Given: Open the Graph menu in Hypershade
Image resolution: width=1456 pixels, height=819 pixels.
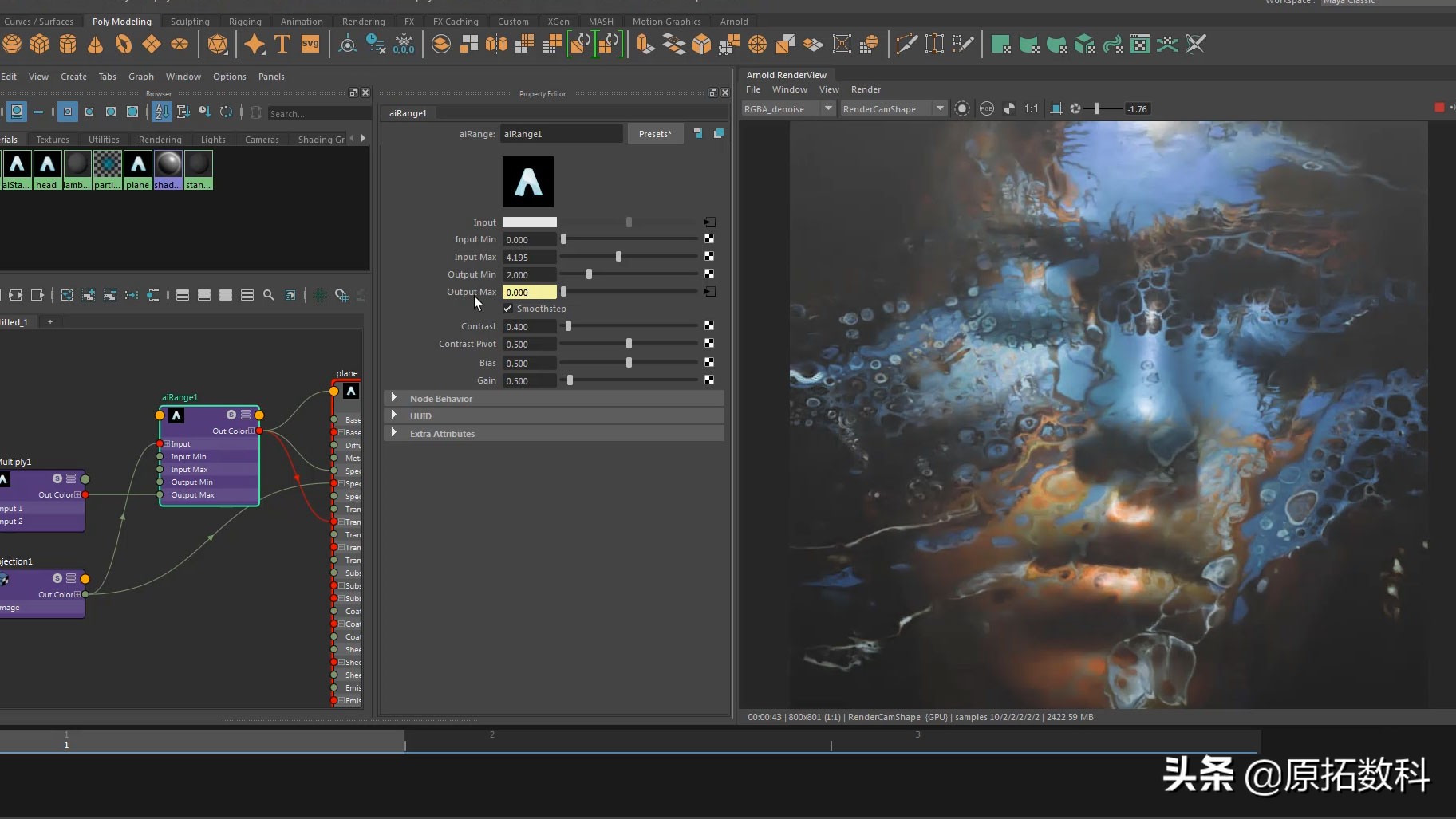Looking at the screenshot, I should (x=140, y=77).
